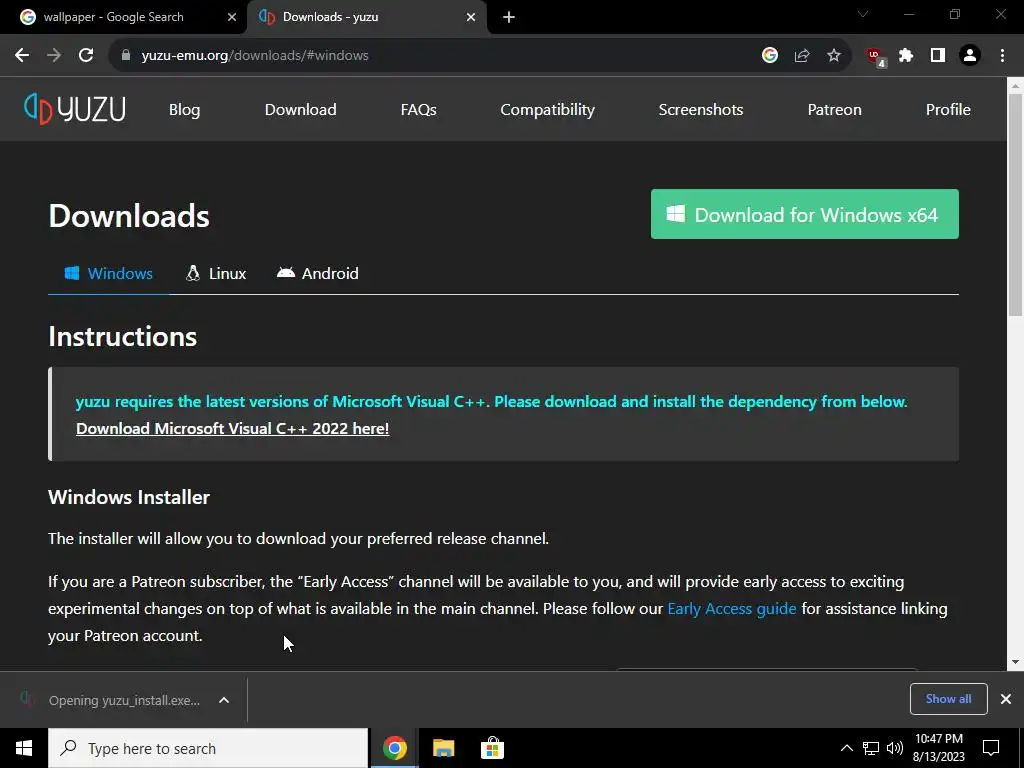Click the yuzu_install.exe download item
This screenshot has width=1024, height=768.
(x=114, y=700)
